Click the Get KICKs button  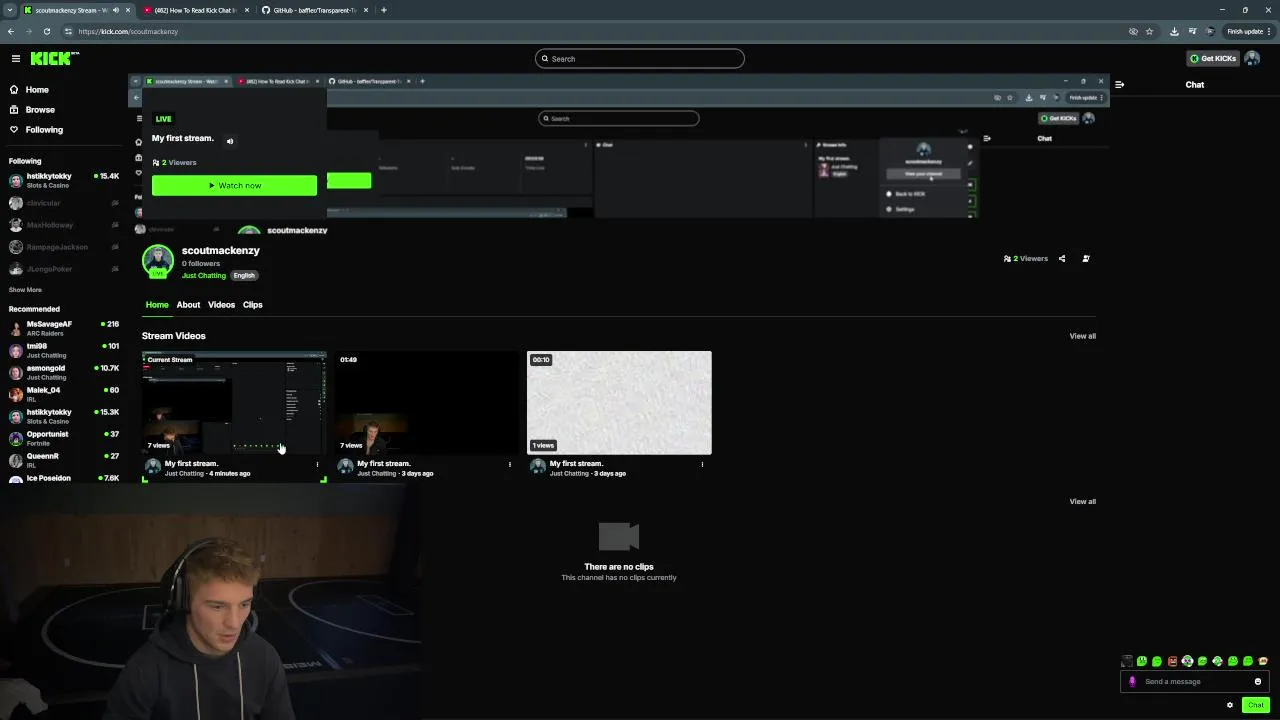pos(1212,59)
